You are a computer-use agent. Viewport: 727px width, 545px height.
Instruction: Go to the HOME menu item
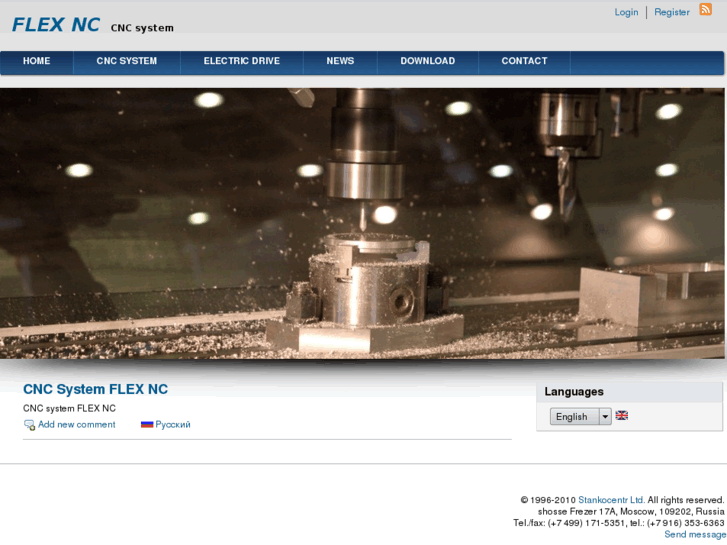[37, 61]
